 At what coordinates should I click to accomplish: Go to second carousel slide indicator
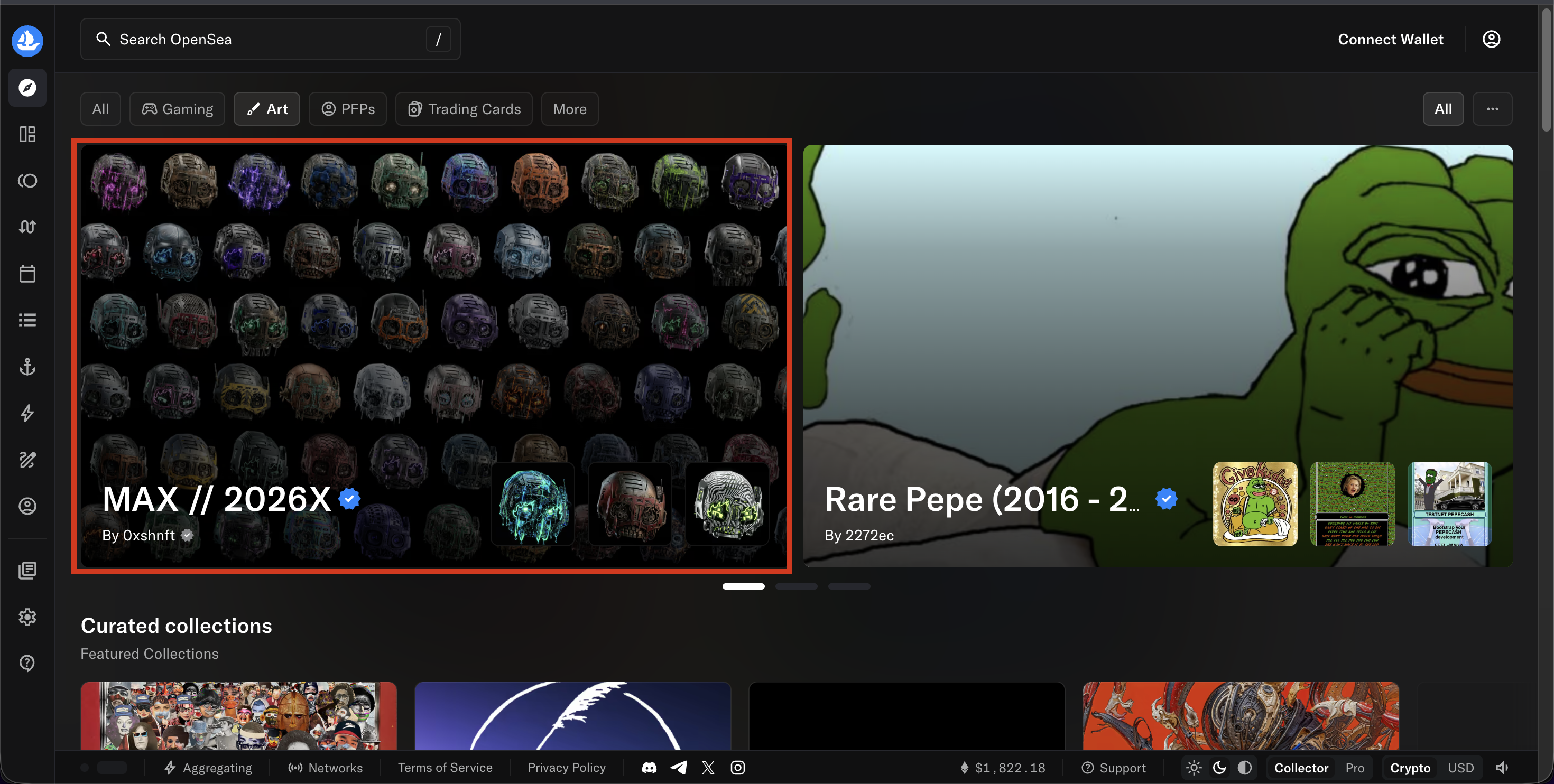click(797, 586)
